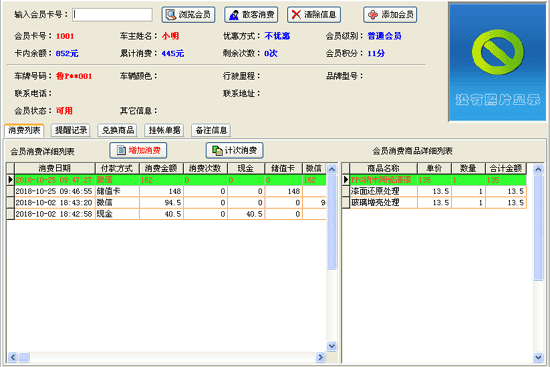This screenshot has width=550, height=367.
Task: Click the card number value 1001
Action: click(65, 36)
